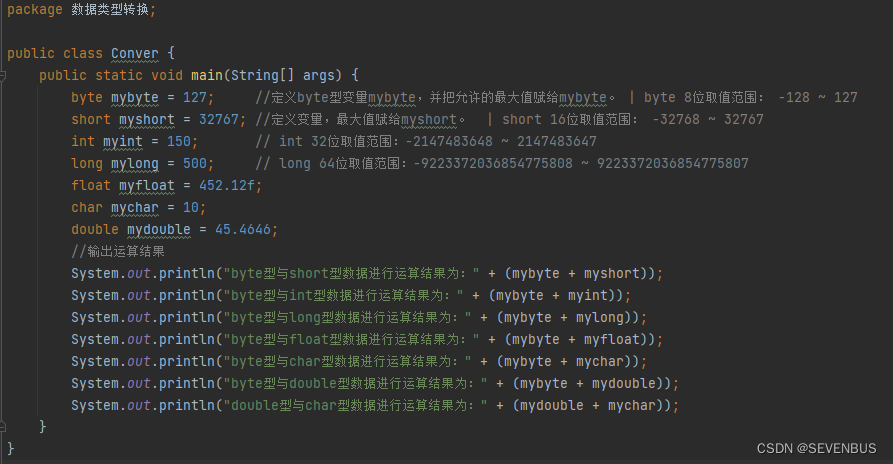Click the package declaration line

coord(80,9)
